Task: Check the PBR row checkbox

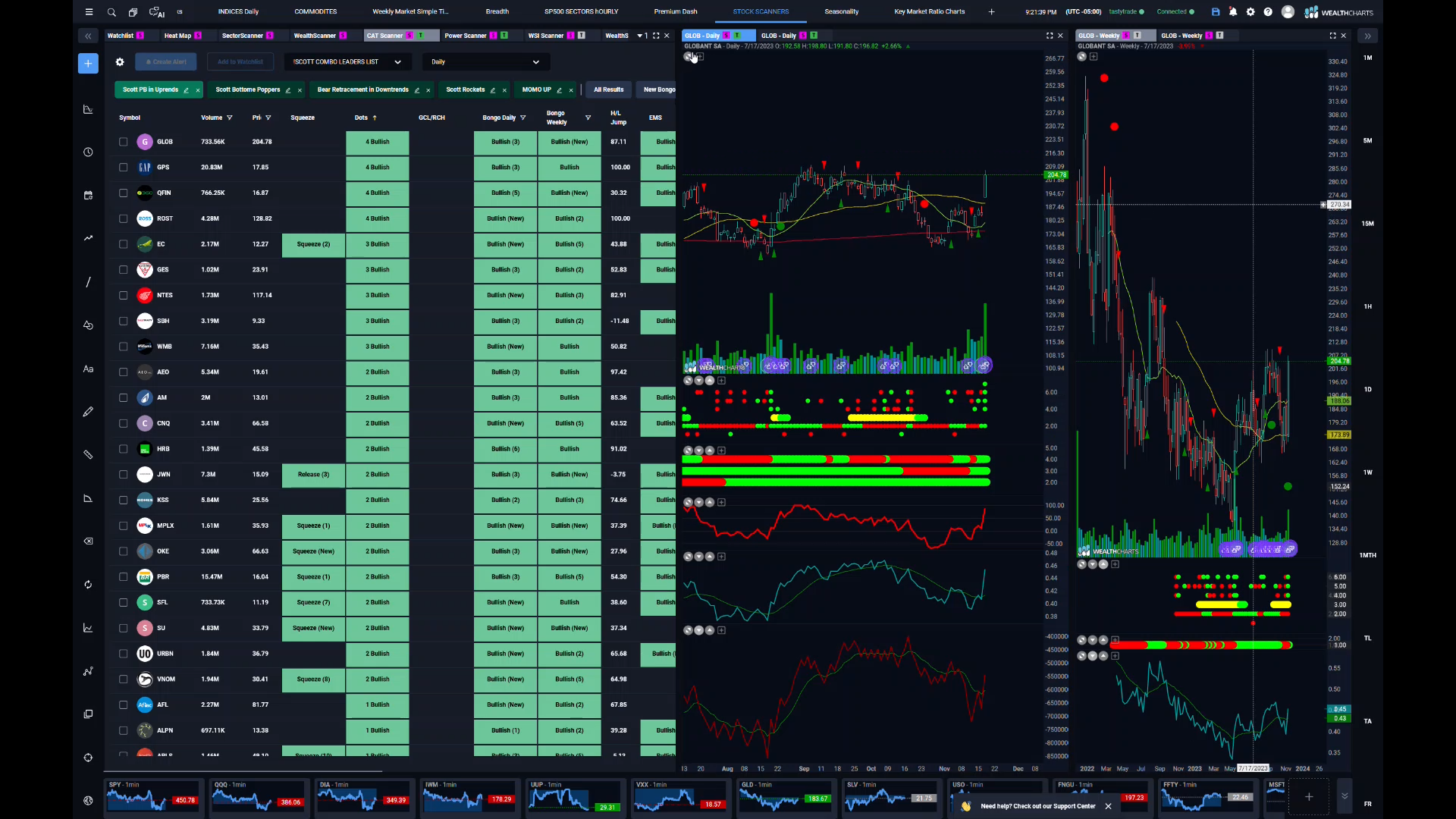Action: [124, 577]
